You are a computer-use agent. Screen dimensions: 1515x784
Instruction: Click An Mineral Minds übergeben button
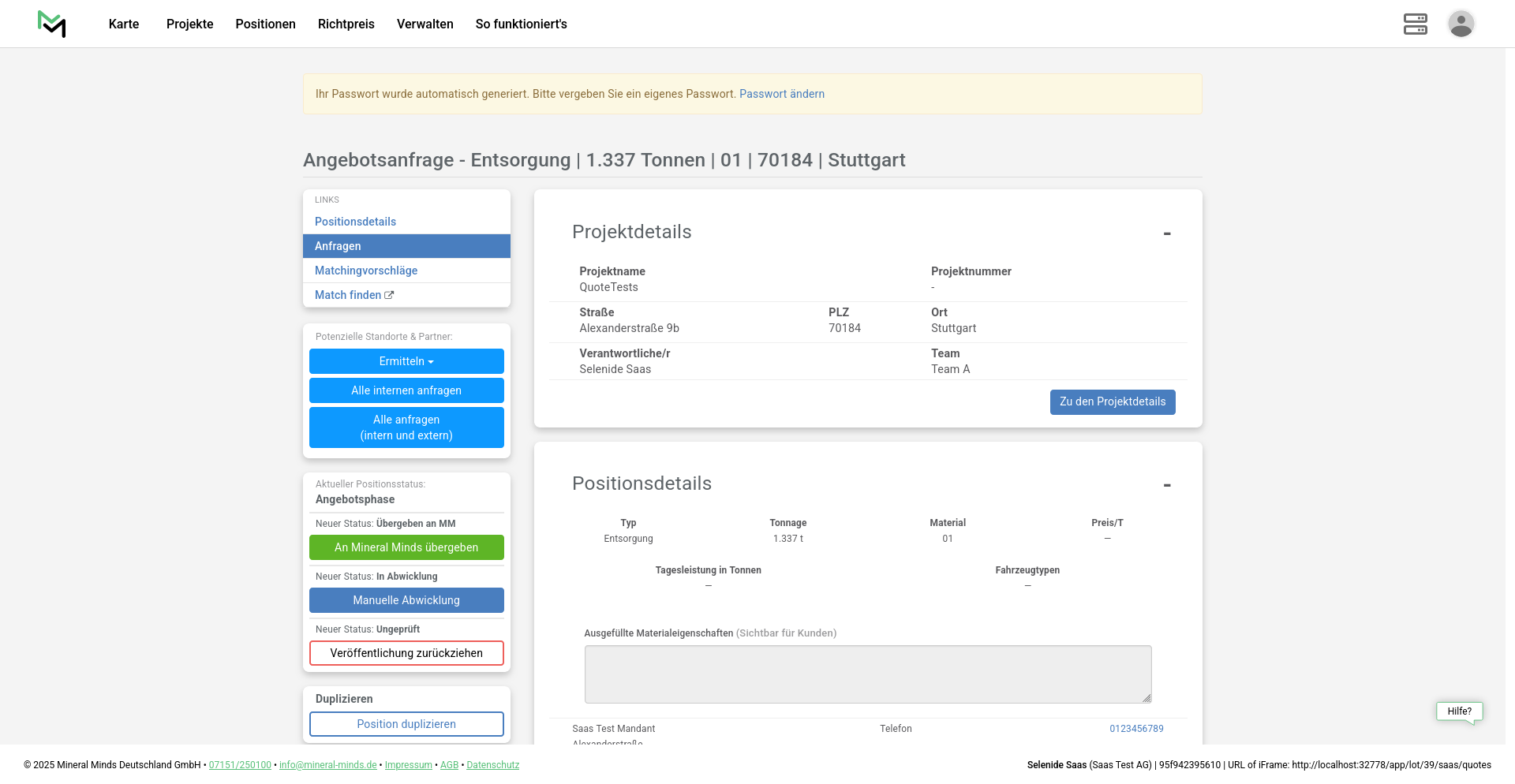tap(406, 547)
